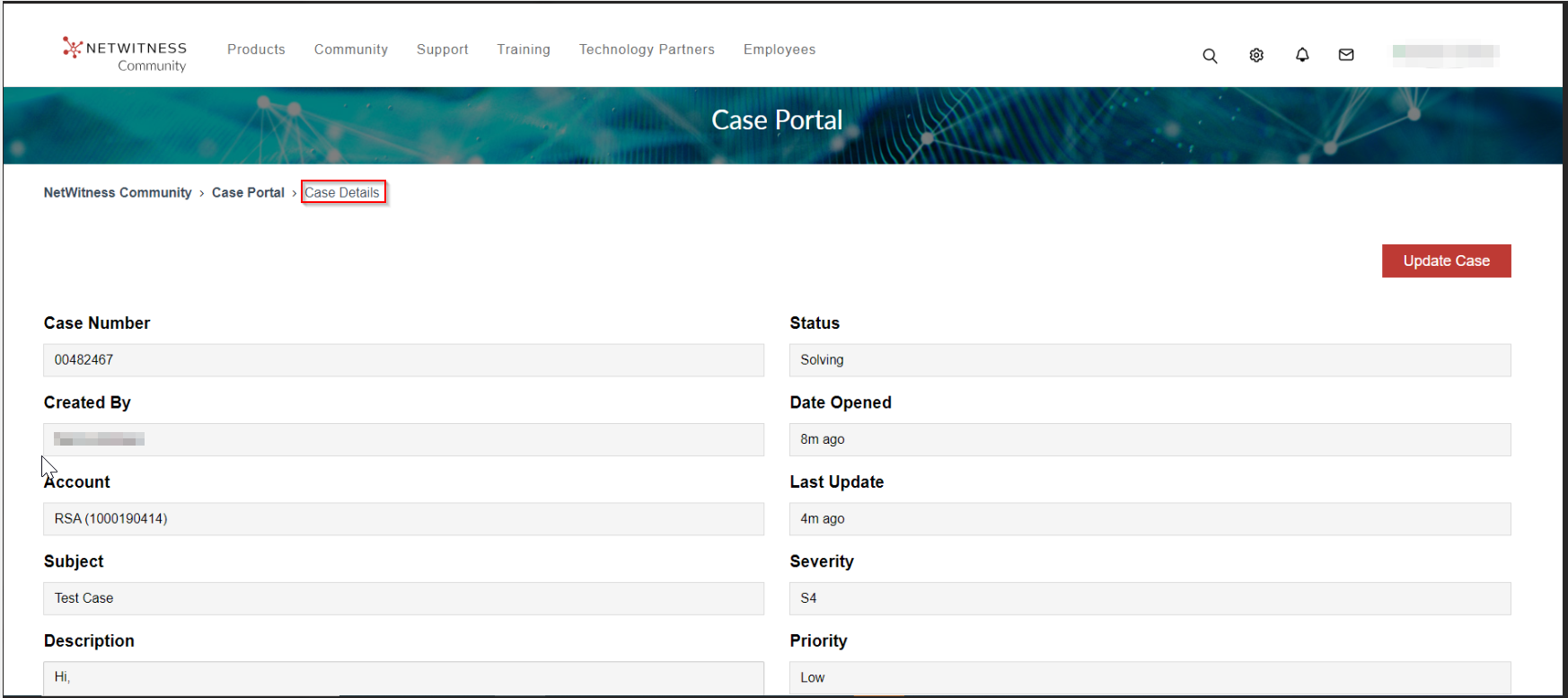Open the blurred user profile name
Screen dimensions: 1568x698
[1445, 54]
